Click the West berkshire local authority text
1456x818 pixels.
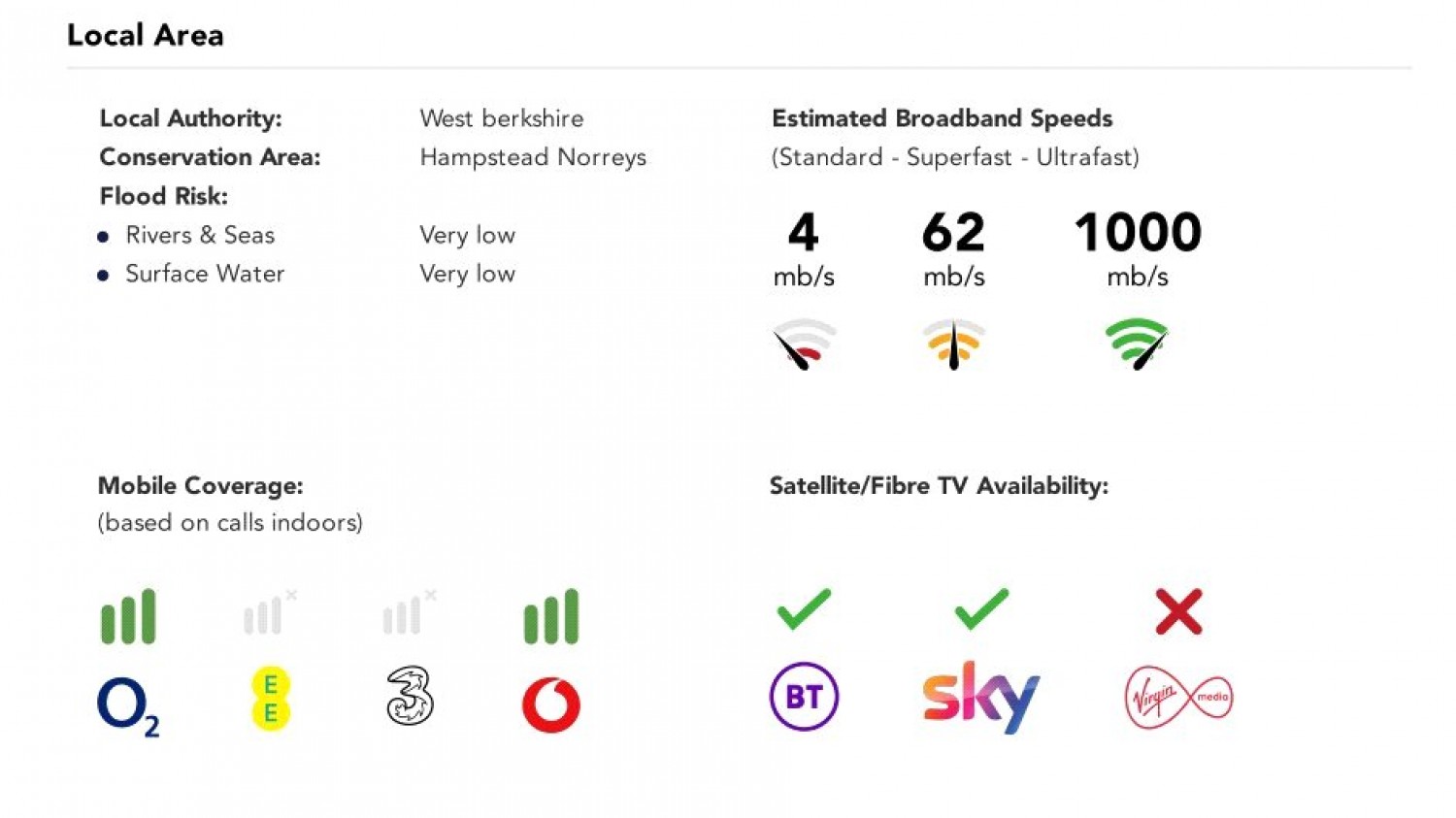pos(502,118)
